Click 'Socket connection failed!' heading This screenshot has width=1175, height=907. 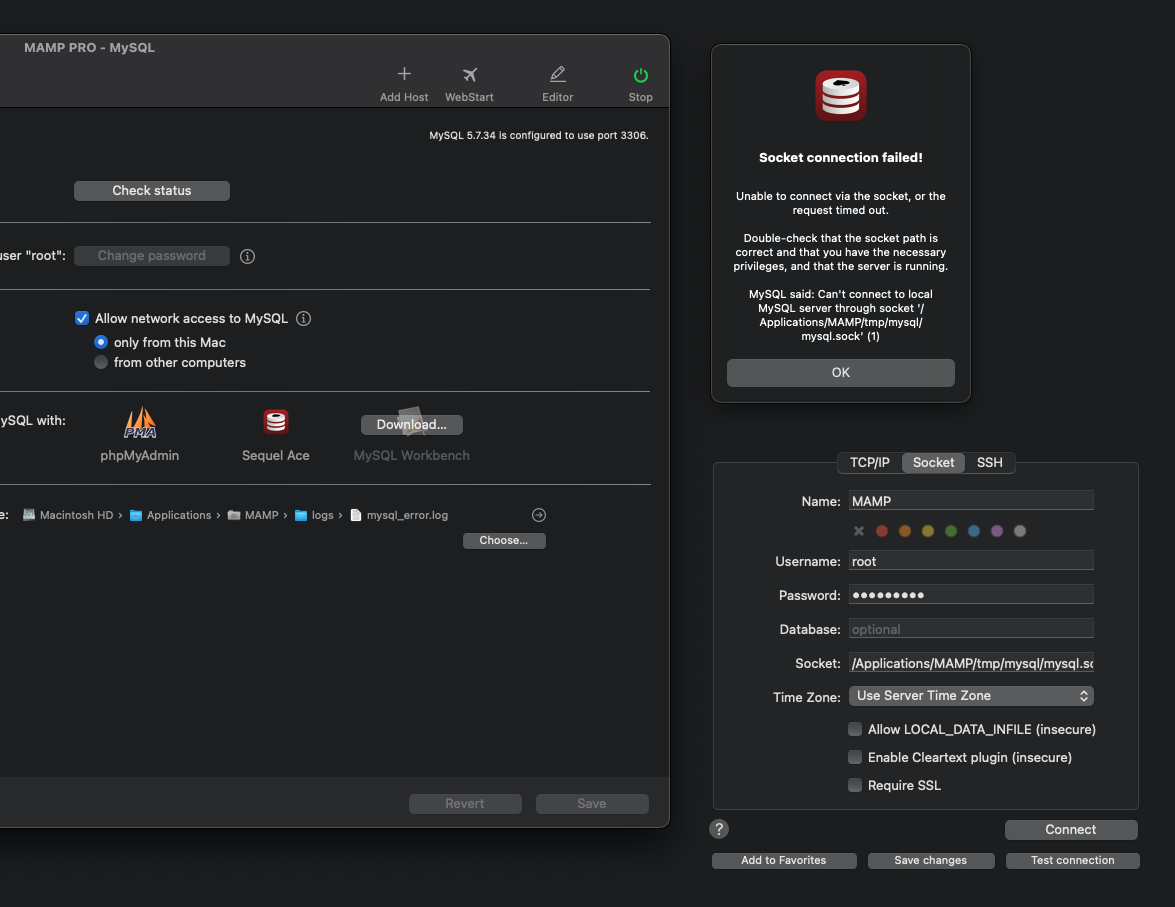841,157
